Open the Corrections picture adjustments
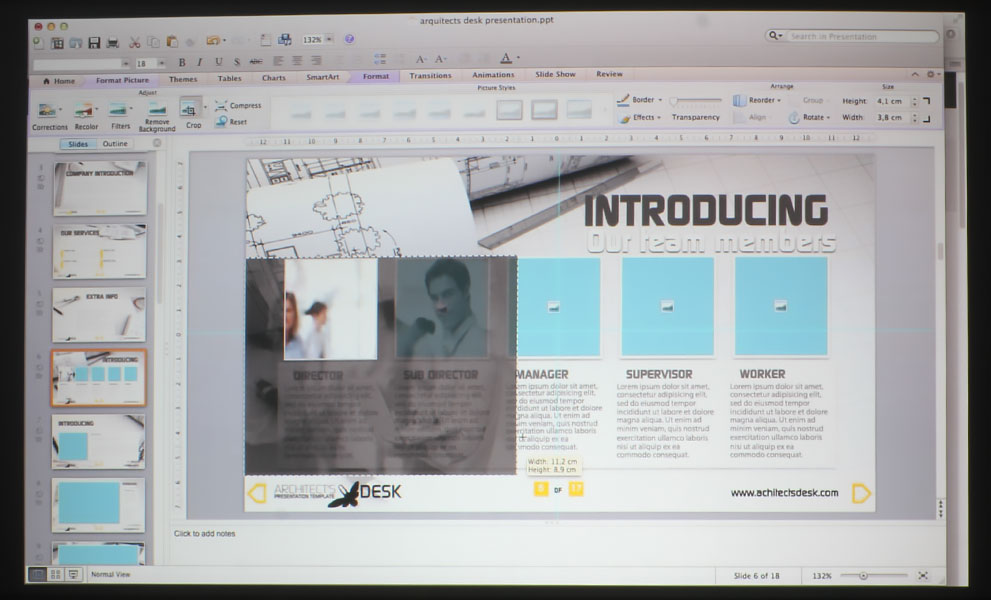 click(47, 111)
